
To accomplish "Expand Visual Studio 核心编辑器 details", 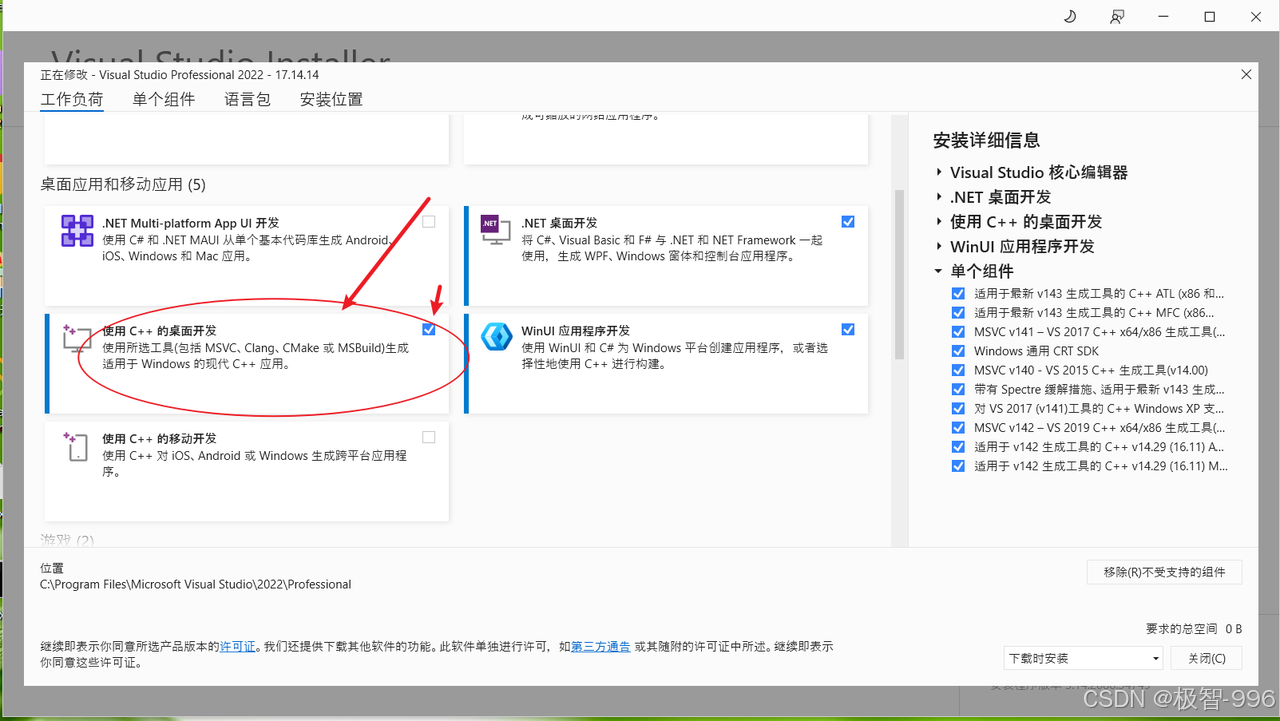I will click(x=939, y=173).
